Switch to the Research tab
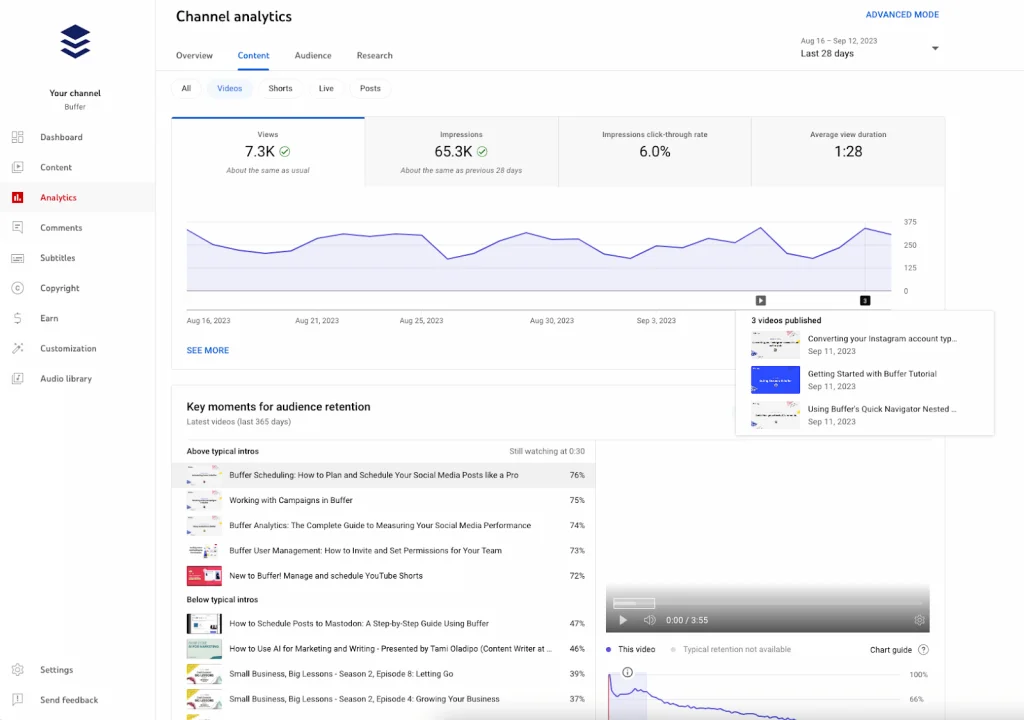The height and width of the screenshot is (720, 1024). (374, 56)
